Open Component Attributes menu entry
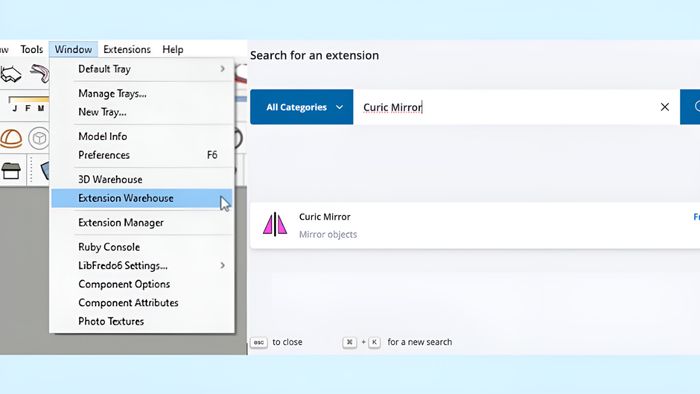The width and height of the screenshot is (700, 394). point(142,303)
